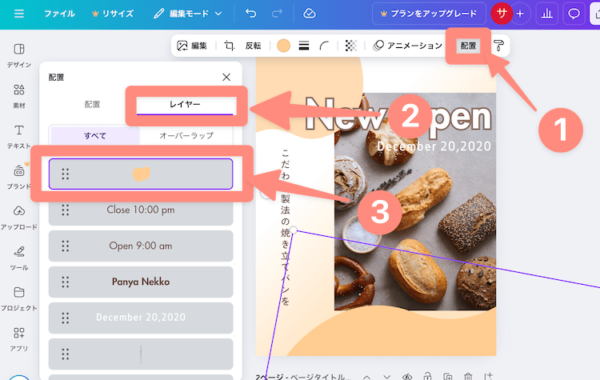
Task: Open the デザイン sidebar panel
Action: [x=19, y=55]
